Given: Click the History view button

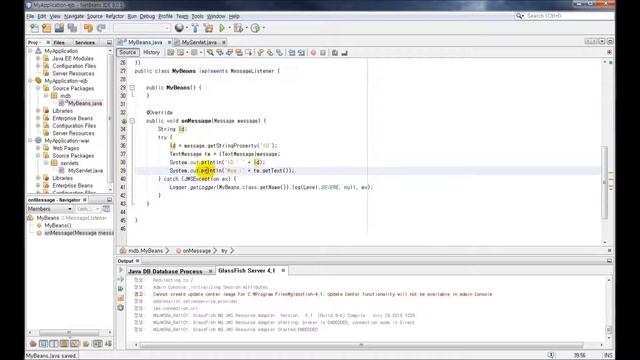Looking at the screenshot, I should click(151, 52).
